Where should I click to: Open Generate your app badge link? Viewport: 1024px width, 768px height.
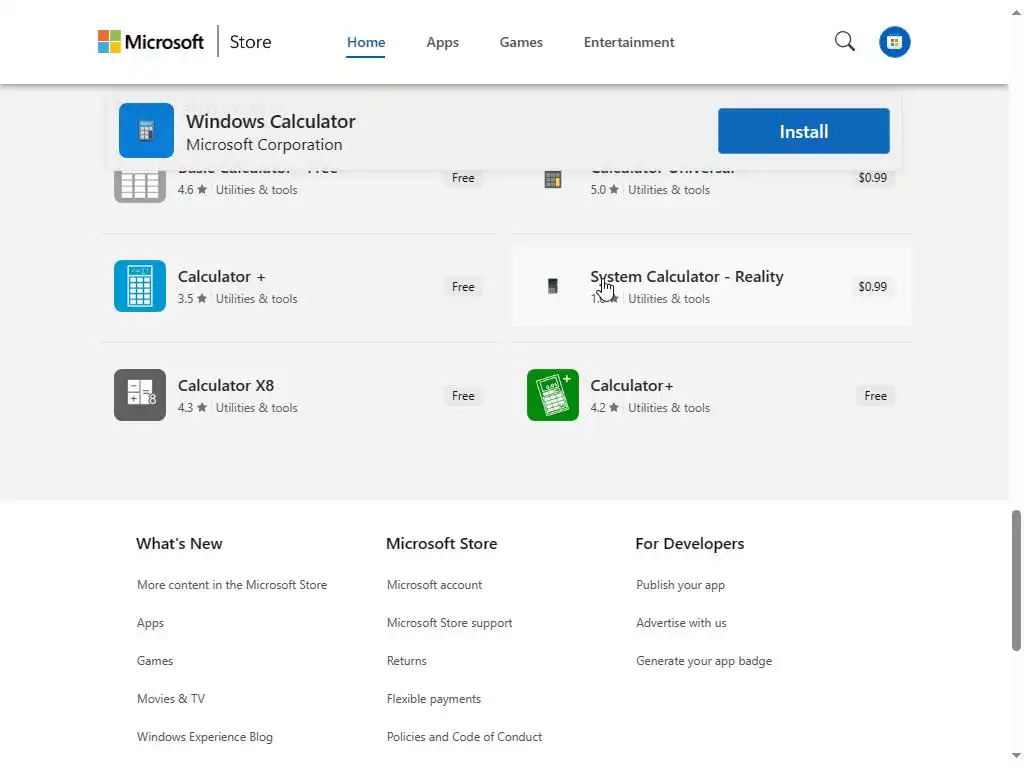coord(704,661)
